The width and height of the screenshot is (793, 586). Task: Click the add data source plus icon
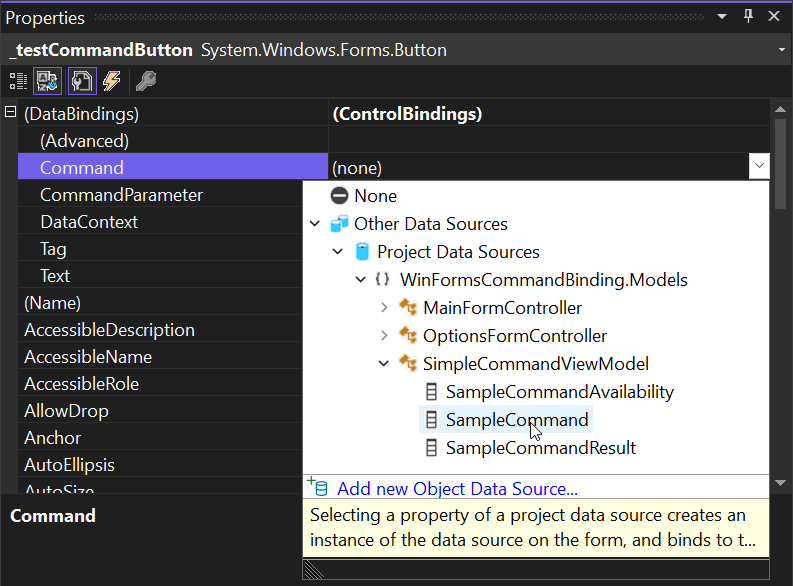coord(318,486)
